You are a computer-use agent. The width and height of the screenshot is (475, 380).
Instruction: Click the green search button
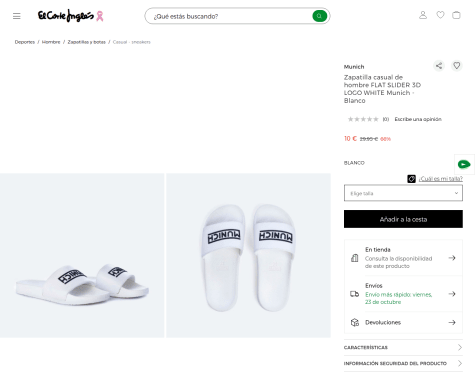pyautogui.click(x=319, y=16)
